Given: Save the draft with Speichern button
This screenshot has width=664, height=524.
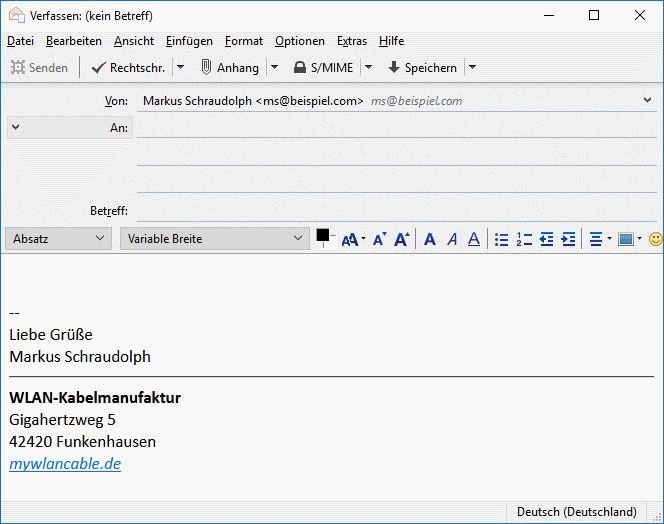Looking at the screenshot, I should coord(423,68).
